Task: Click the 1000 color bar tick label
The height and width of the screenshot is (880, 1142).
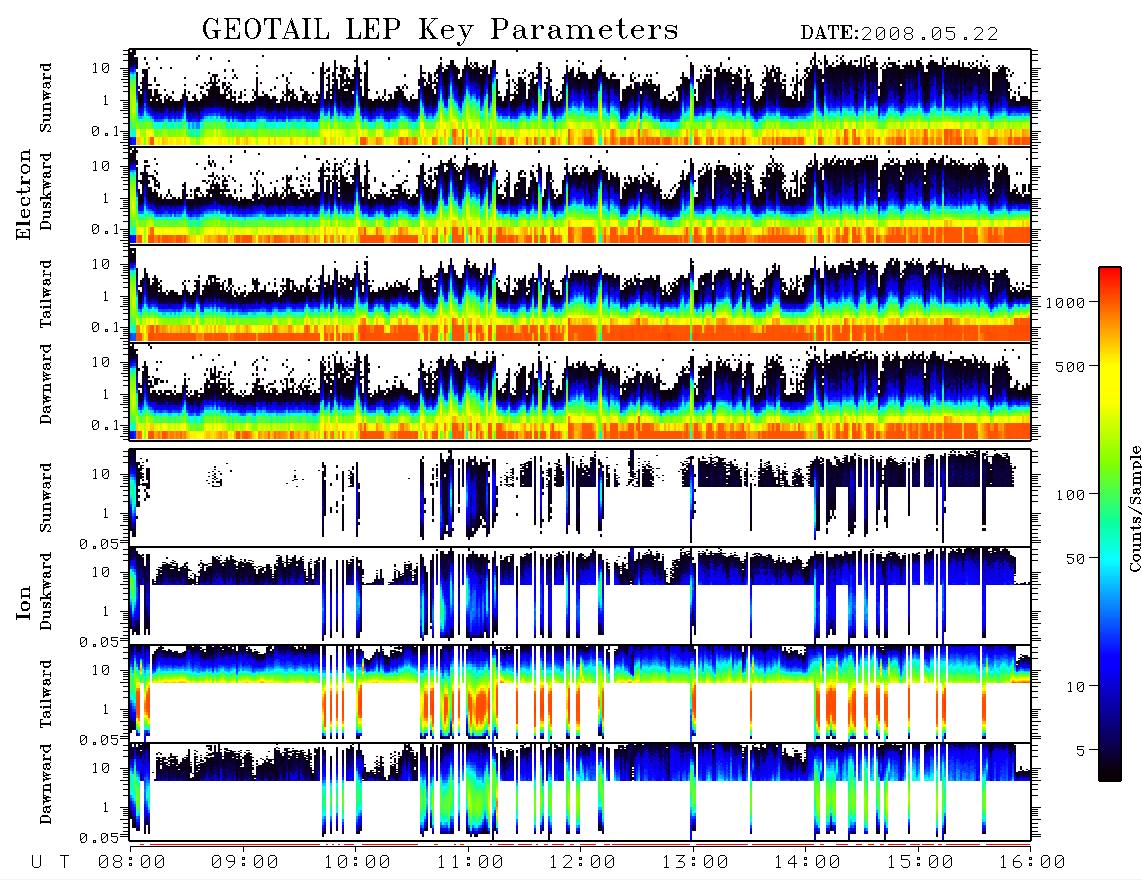Action: click(1065, 303)
